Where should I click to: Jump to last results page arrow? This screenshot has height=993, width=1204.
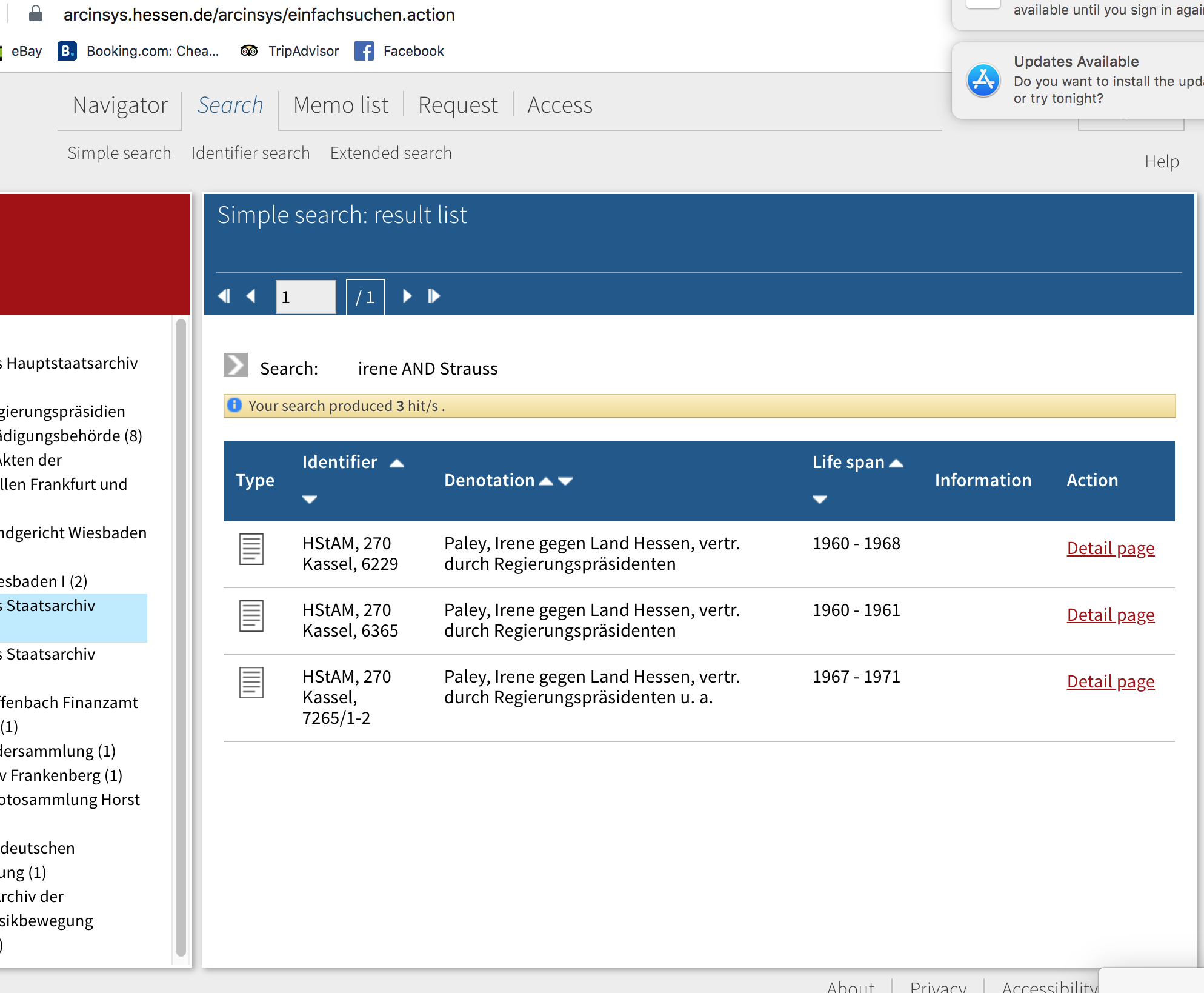[x=434, y=296]
